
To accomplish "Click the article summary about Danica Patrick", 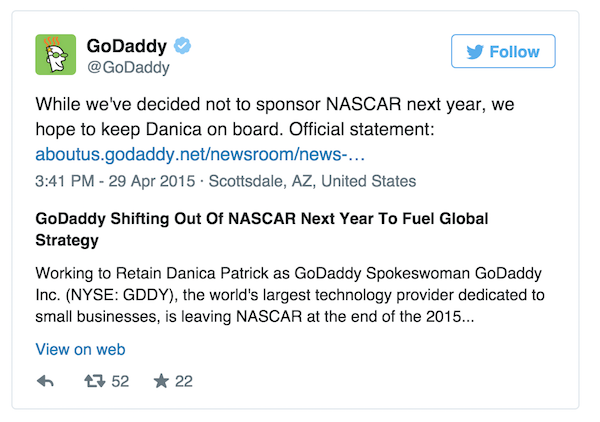I will 290,295.
